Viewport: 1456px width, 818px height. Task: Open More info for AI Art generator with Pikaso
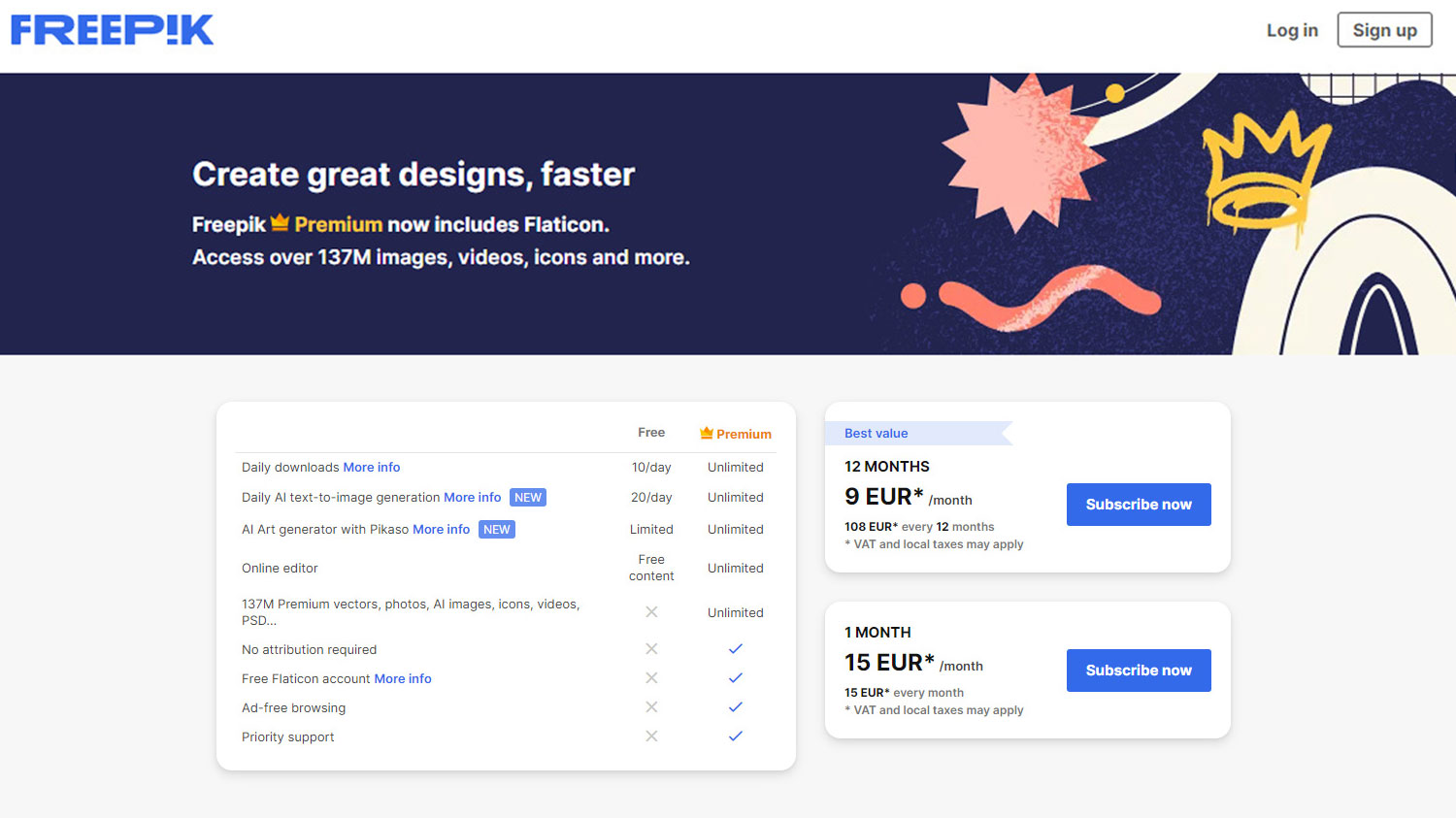coord(442,529)
